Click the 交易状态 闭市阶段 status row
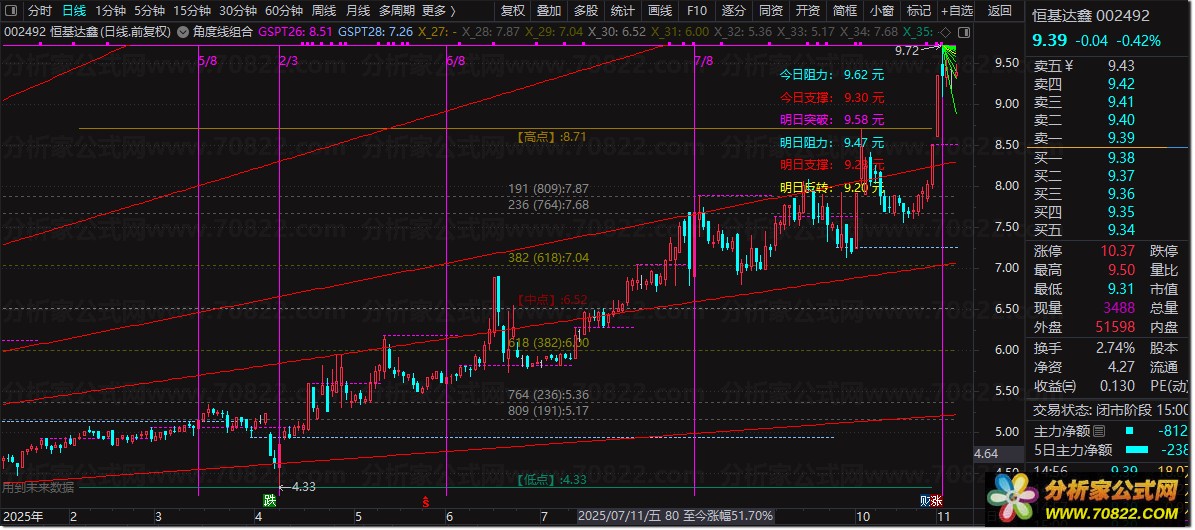 1112,410
